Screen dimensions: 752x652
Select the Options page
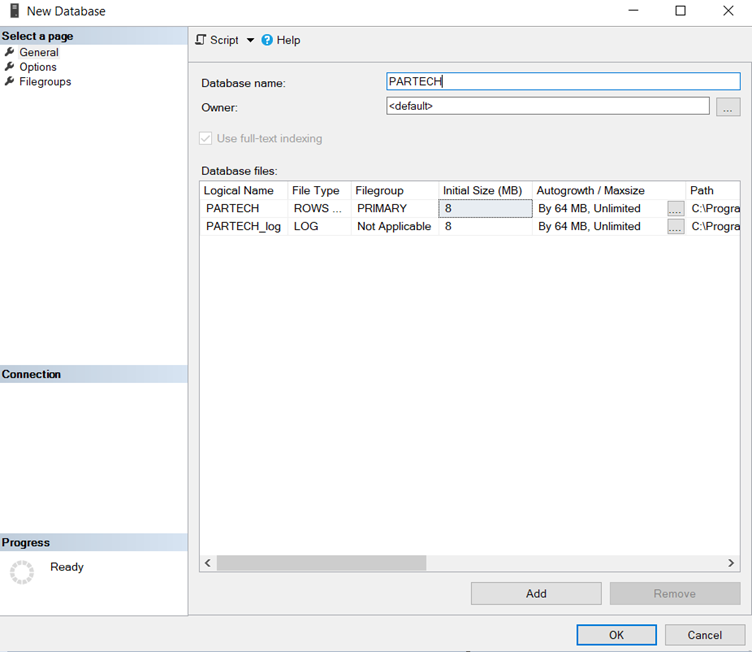[38, 67]
